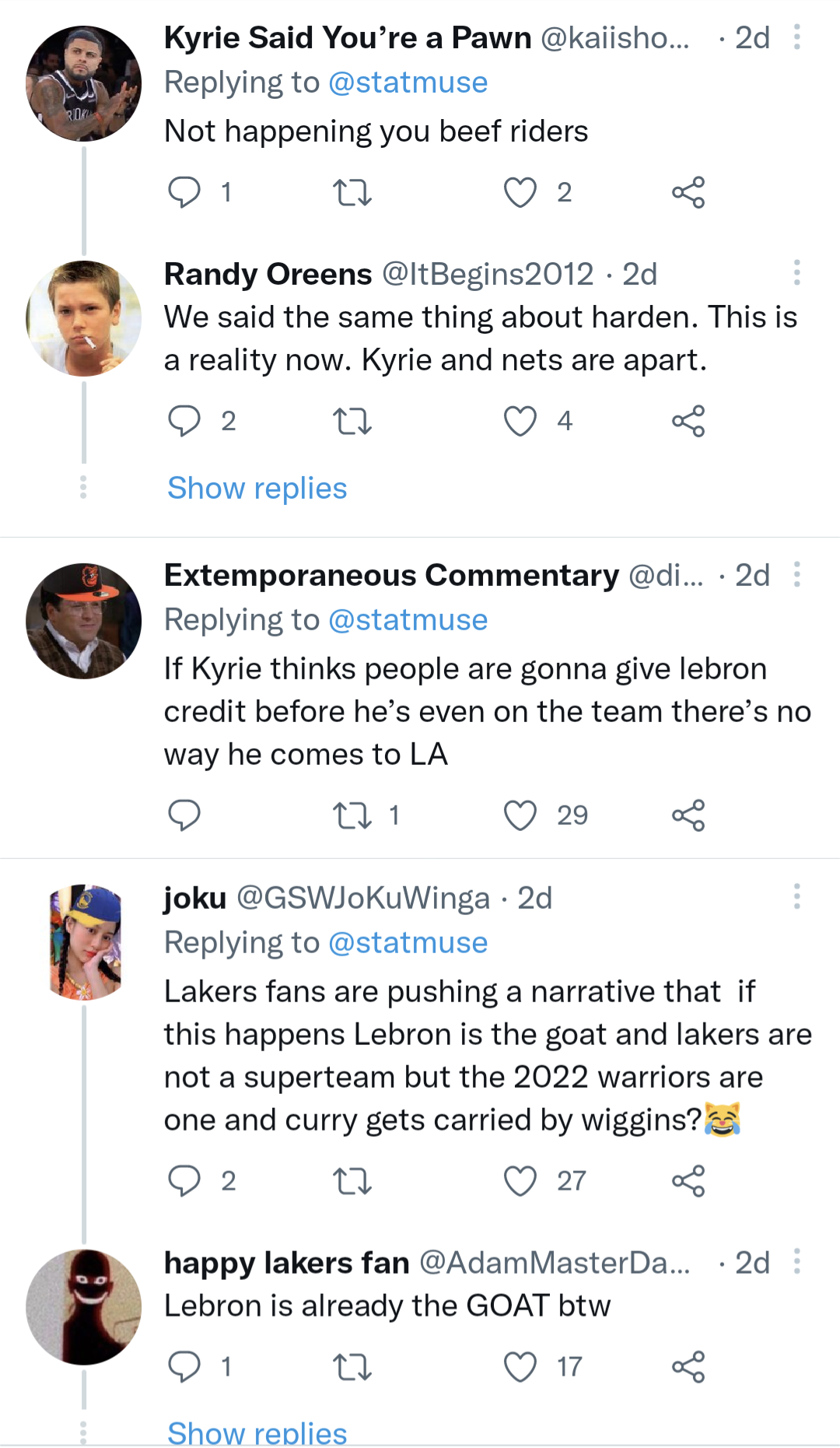Retweet joku's tweet about the warriors
840x1448 pixels.
tap(352, 1181)
